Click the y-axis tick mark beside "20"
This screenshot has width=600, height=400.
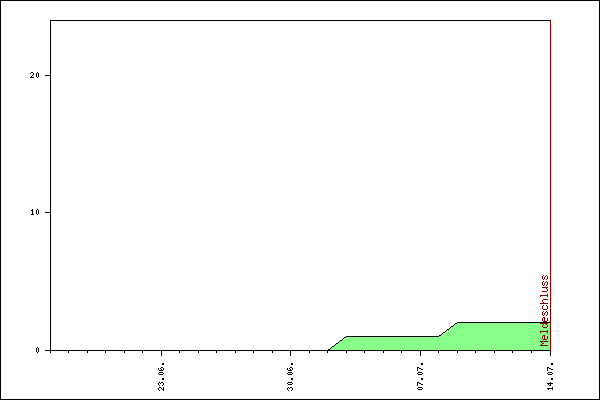[x=46, y=75]
